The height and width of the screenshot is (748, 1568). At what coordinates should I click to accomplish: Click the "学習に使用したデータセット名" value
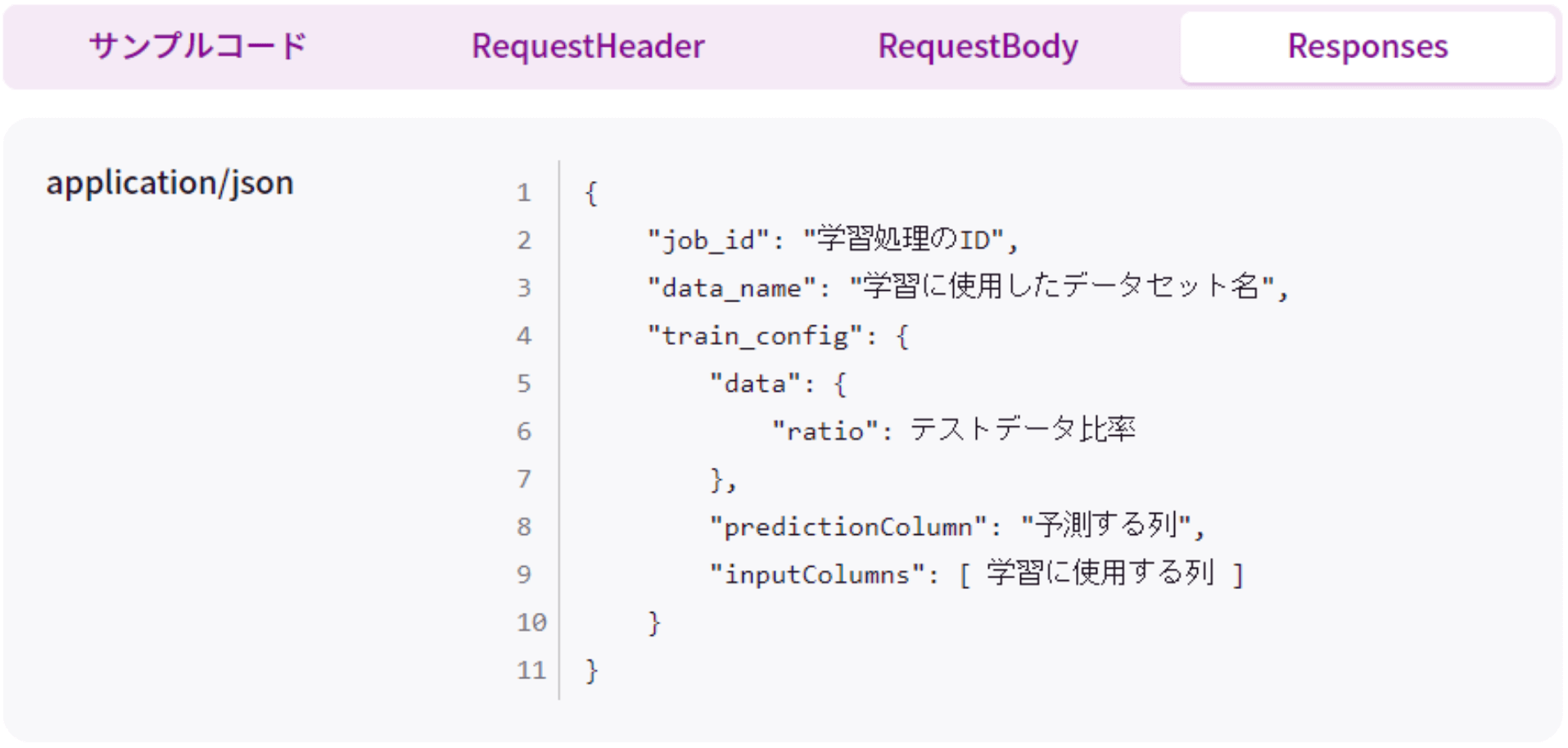[x=1062, y=287]
